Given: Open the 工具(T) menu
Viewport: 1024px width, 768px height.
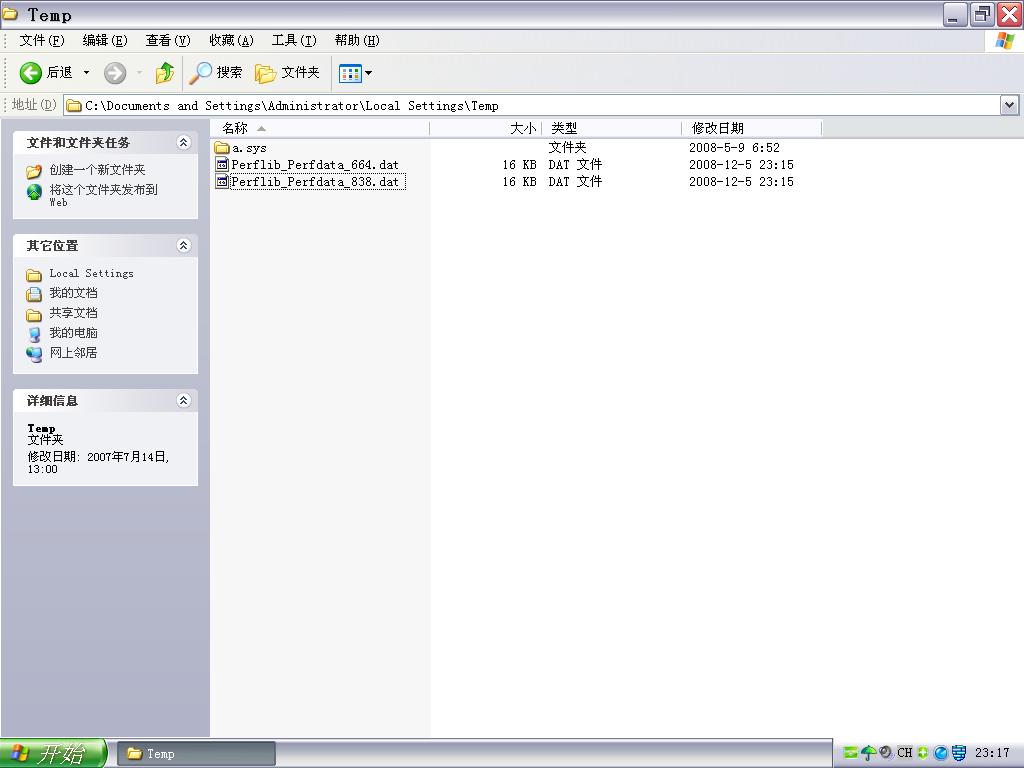Looking at the screenshot, I should [294, 40].
